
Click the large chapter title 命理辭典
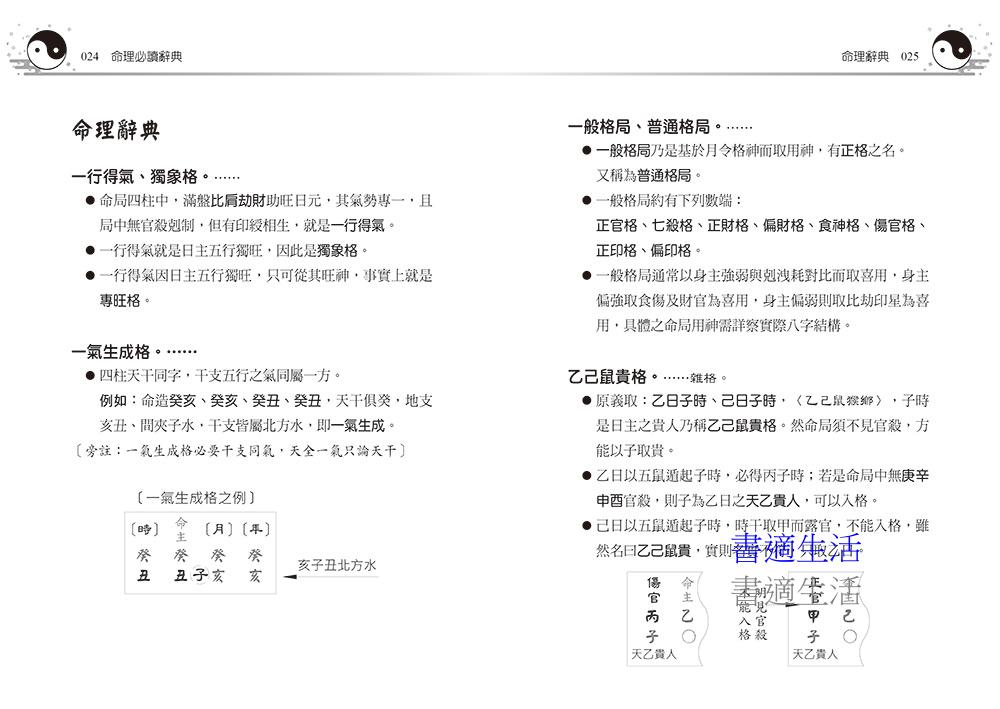115,130
